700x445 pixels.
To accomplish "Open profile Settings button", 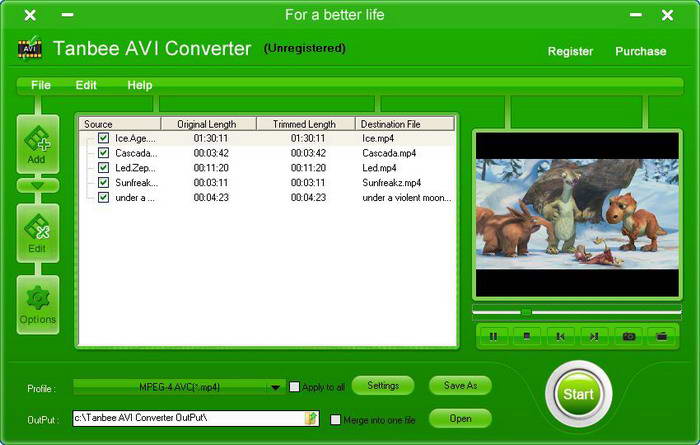I will 383,386.
